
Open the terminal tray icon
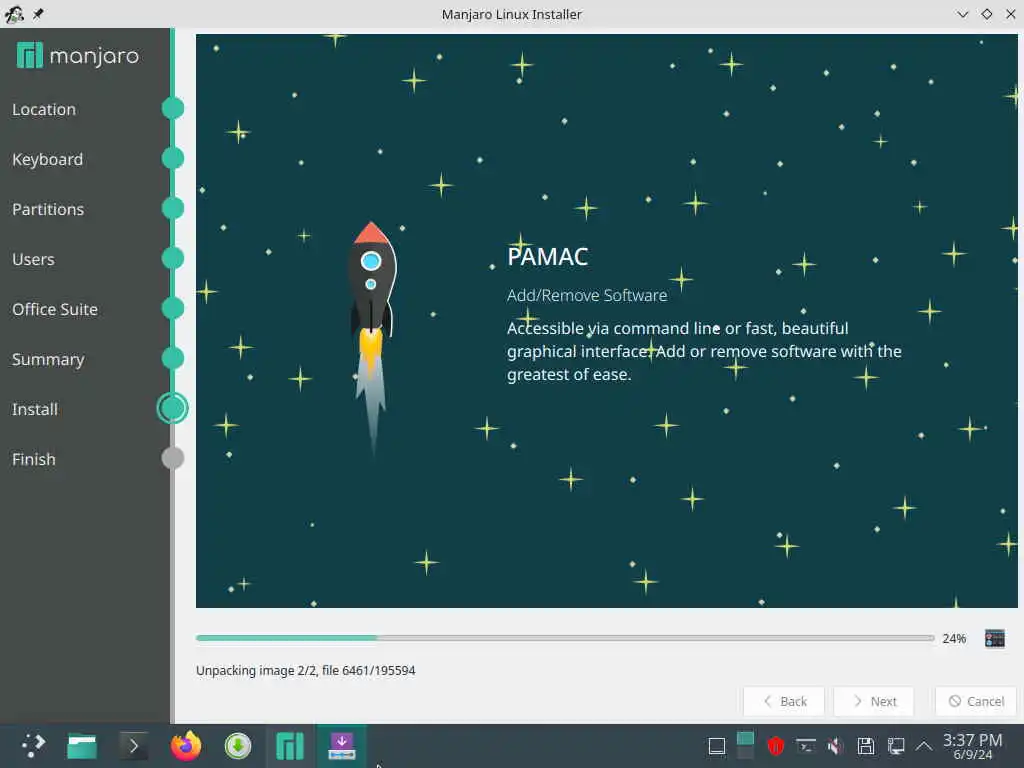806,745
